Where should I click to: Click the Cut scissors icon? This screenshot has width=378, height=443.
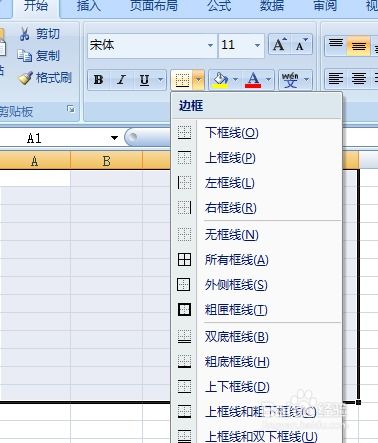click(24, 34)
